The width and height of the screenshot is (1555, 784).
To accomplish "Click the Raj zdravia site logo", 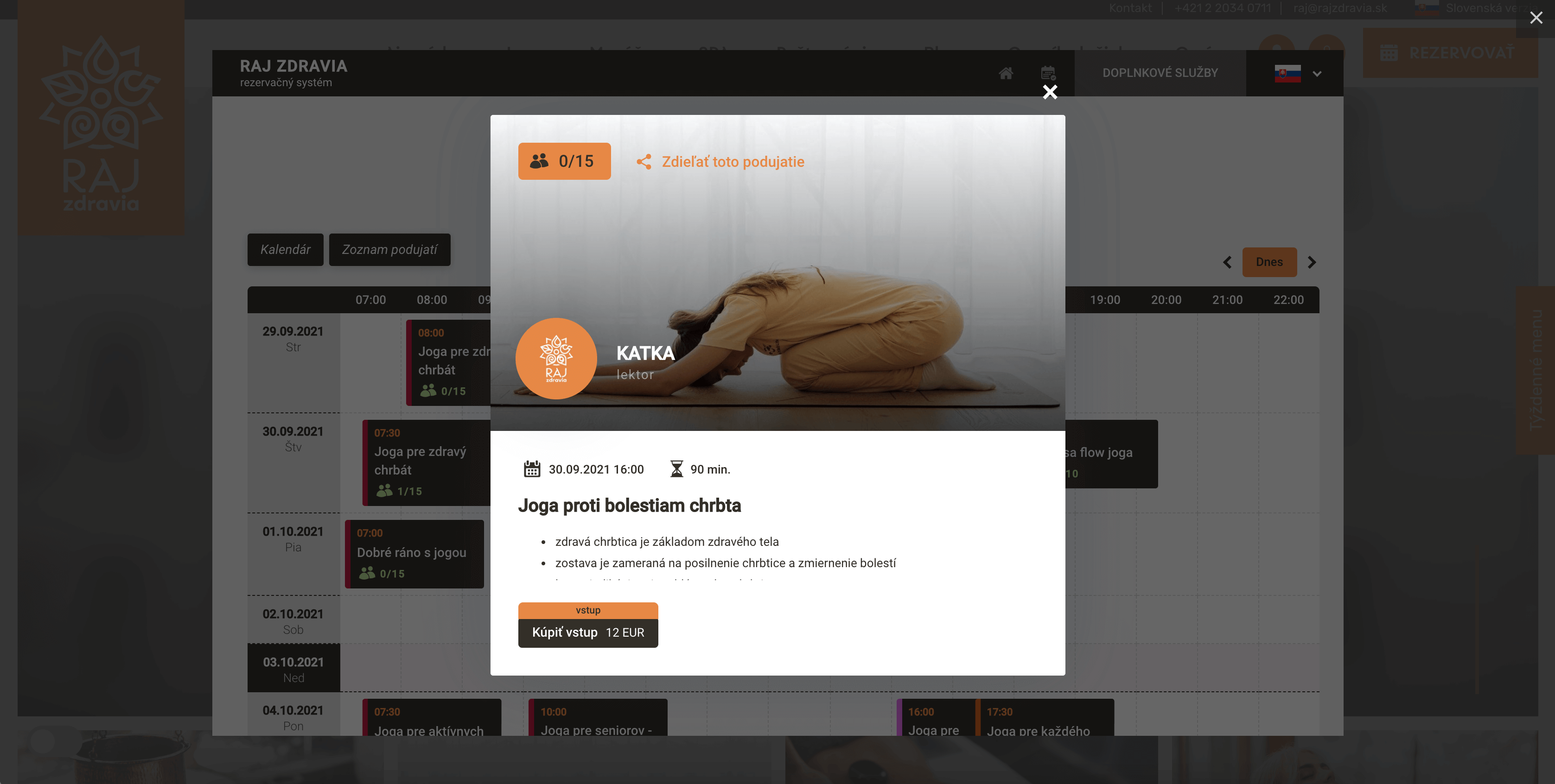I will 101,117.
